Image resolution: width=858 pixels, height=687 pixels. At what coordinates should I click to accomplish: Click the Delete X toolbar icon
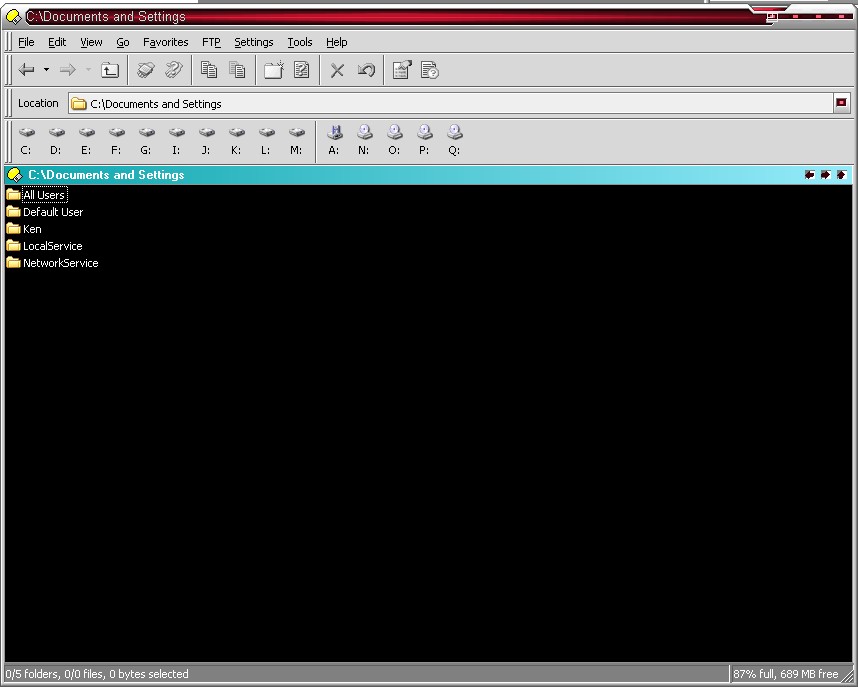tap(337, 70)
